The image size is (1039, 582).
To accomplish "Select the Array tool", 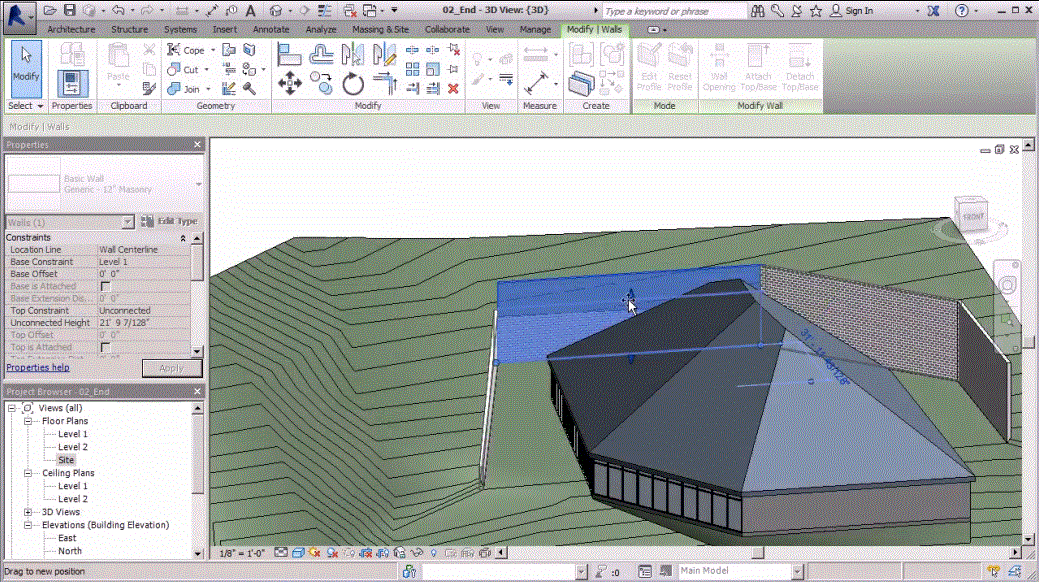I will tap(412, 69).
